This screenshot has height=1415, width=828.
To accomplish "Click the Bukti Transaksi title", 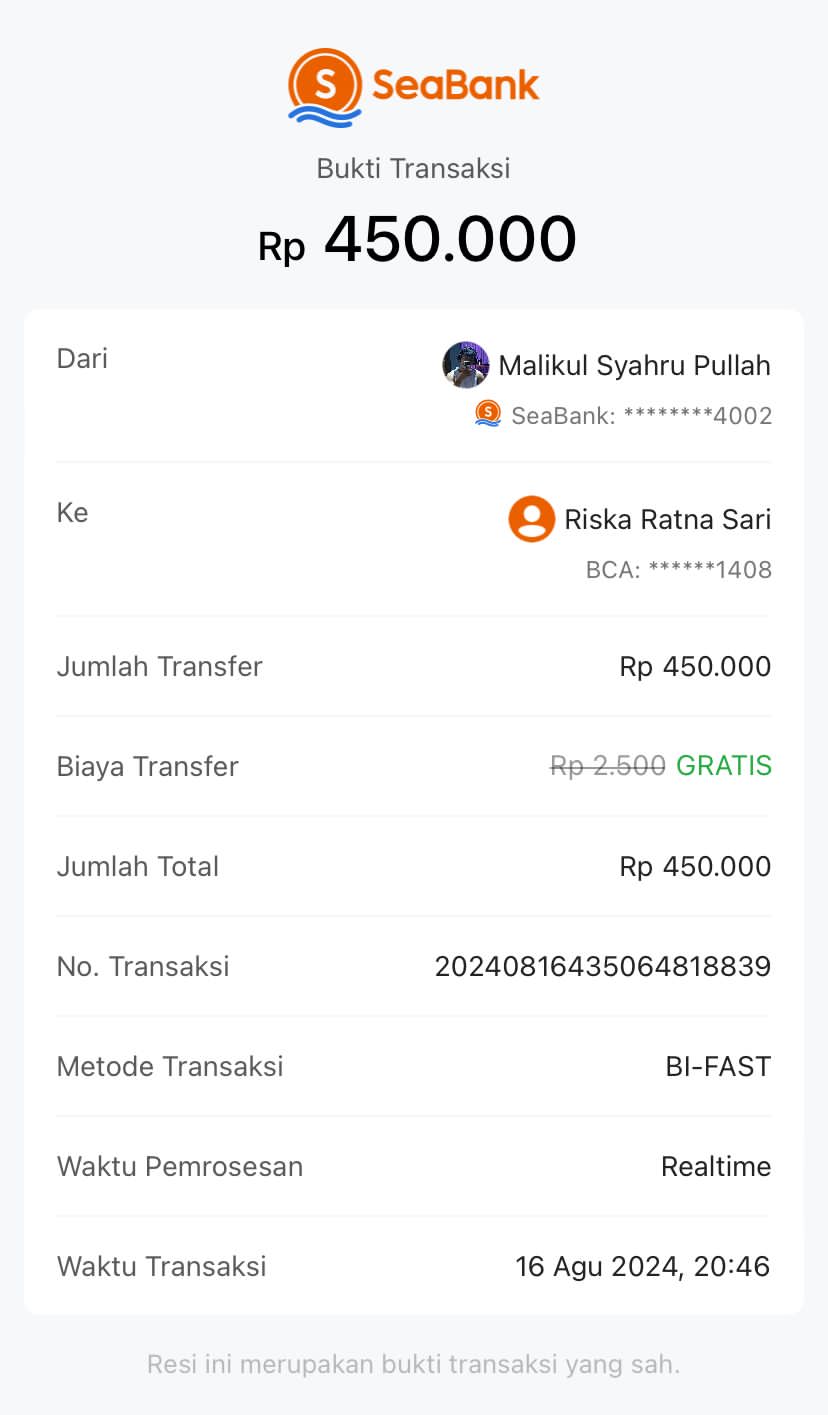I will pyautogui.click(x=414, y=168).
